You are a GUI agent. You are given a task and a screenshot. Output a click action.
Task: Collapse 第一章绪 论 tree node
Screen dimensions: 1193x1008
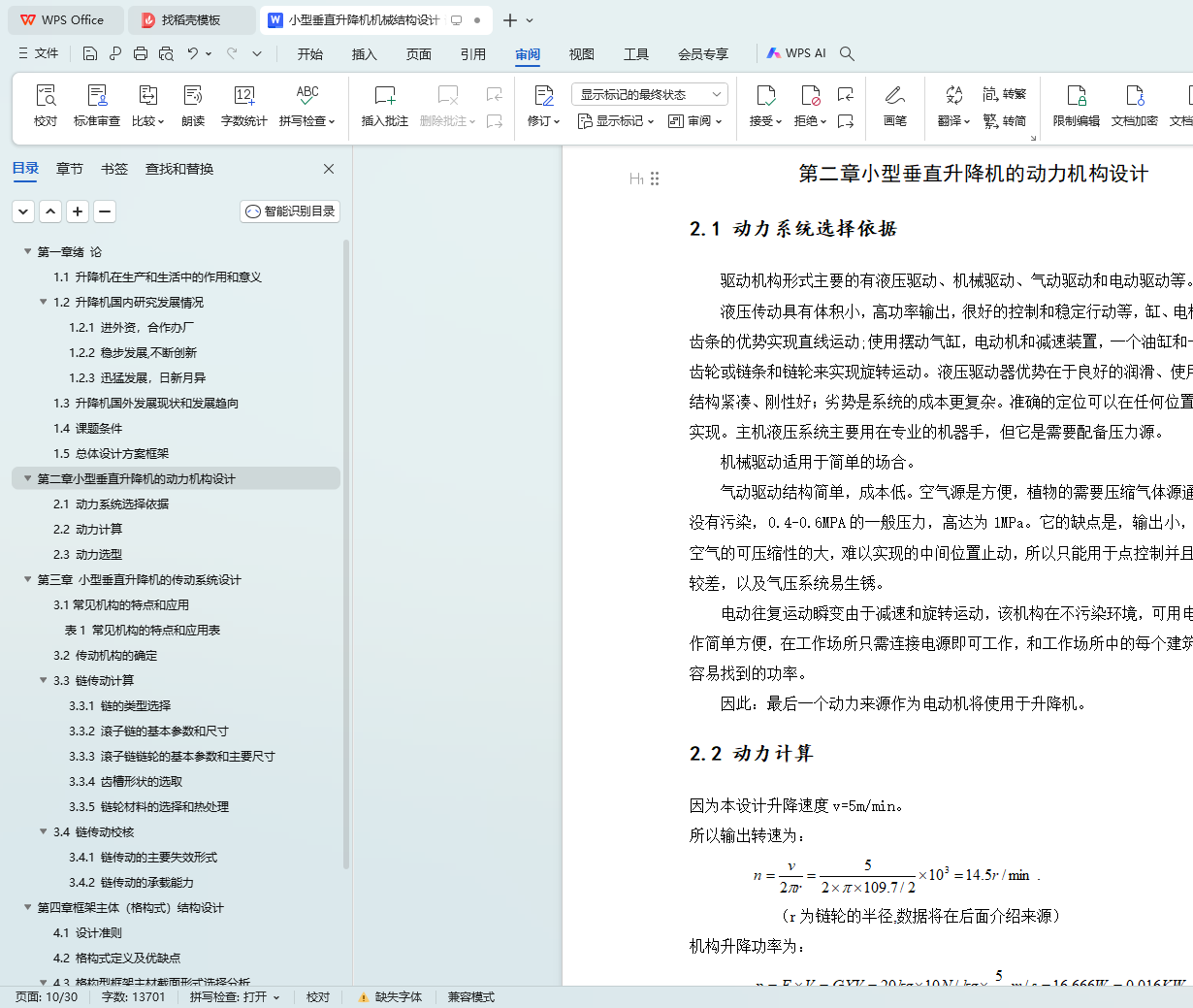click(27, 251)
